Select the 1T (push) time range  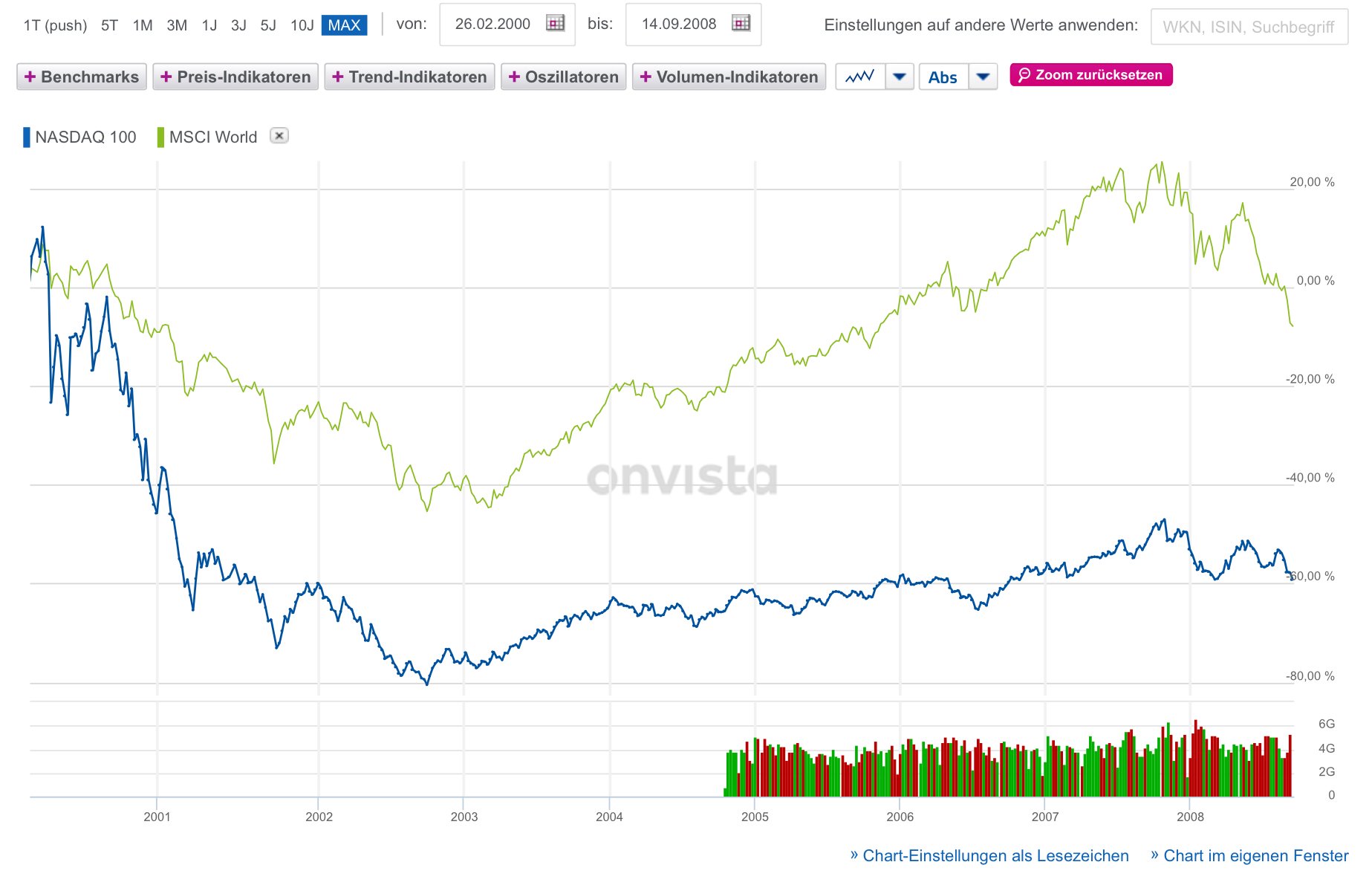55,25
